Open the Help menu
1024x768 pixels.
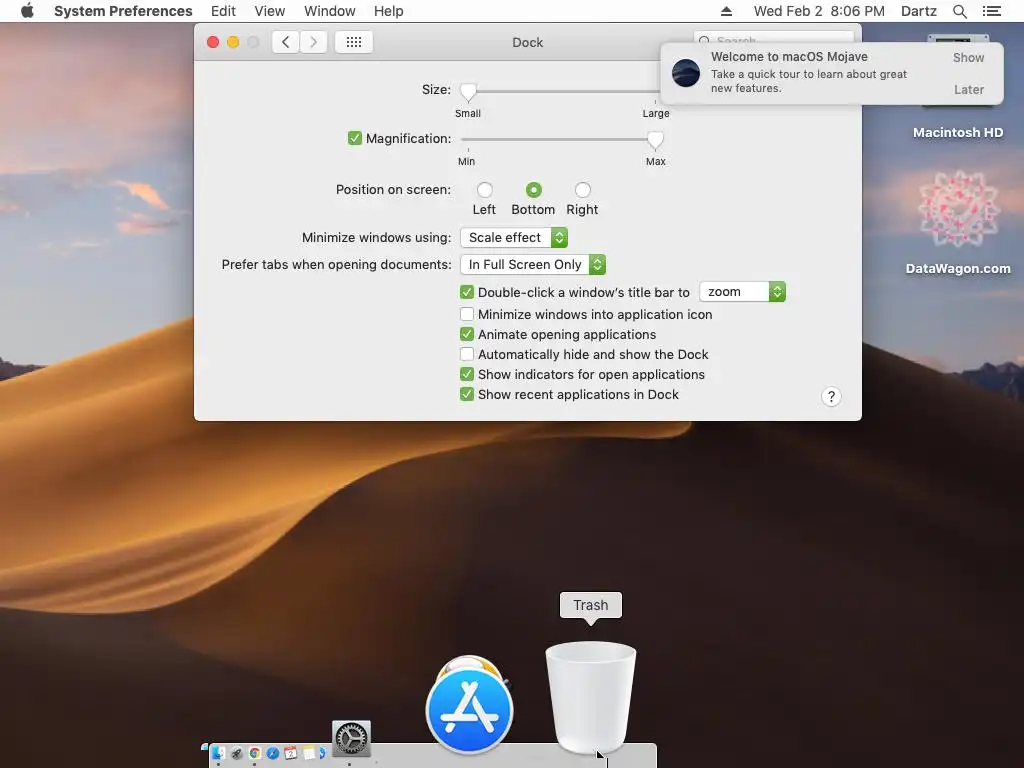389,11
